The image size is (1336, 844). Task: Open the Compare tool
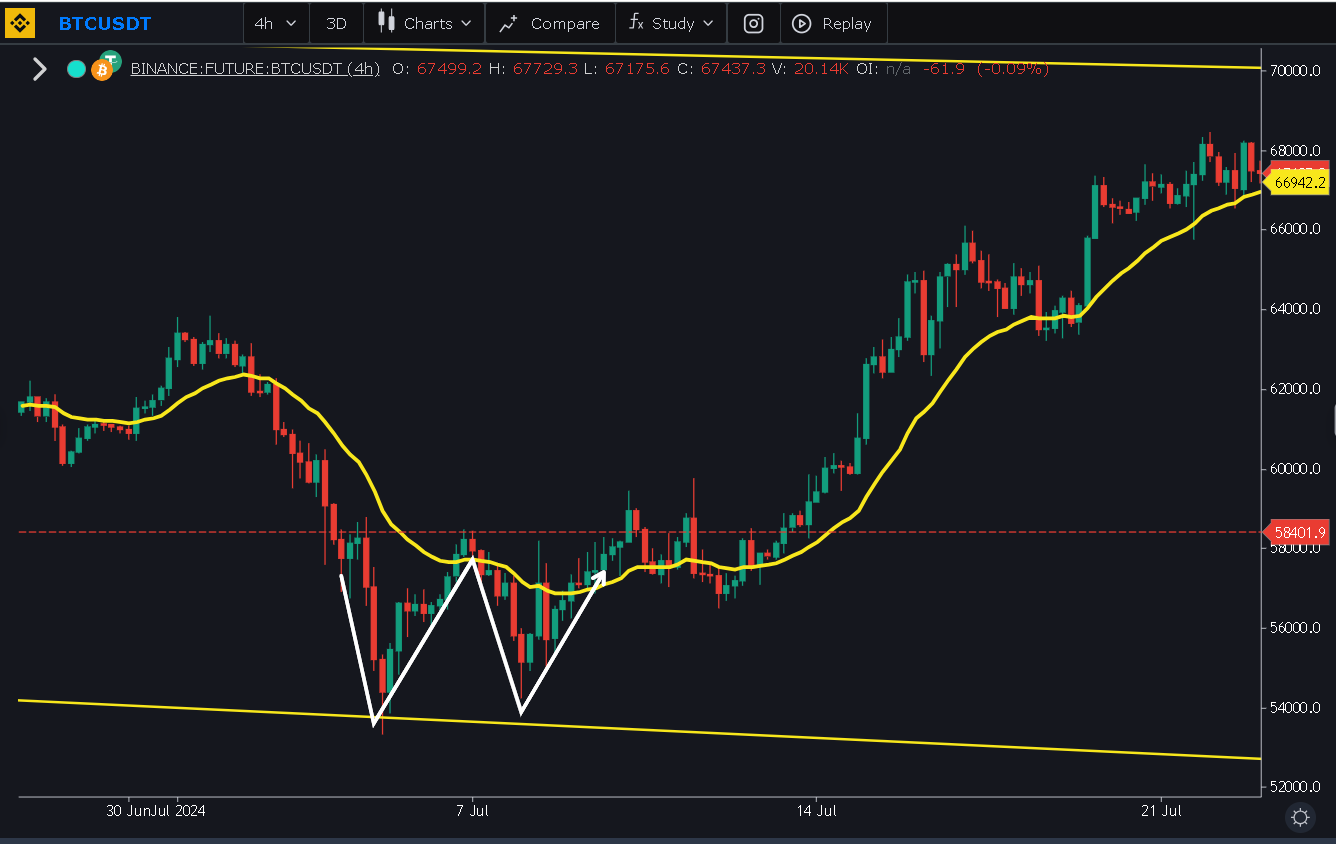click(x=550, y=23)
